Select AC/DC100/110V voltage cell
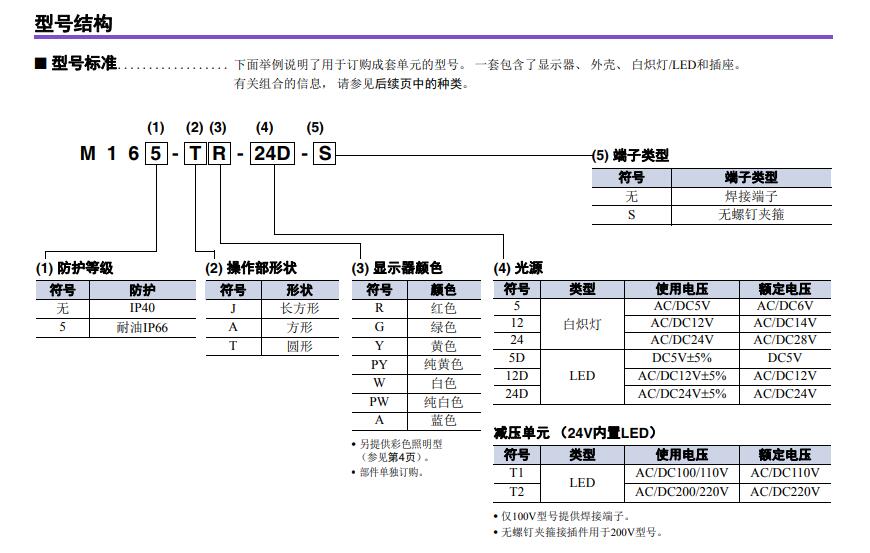870x553 pixels. click(x=682, y=473)
